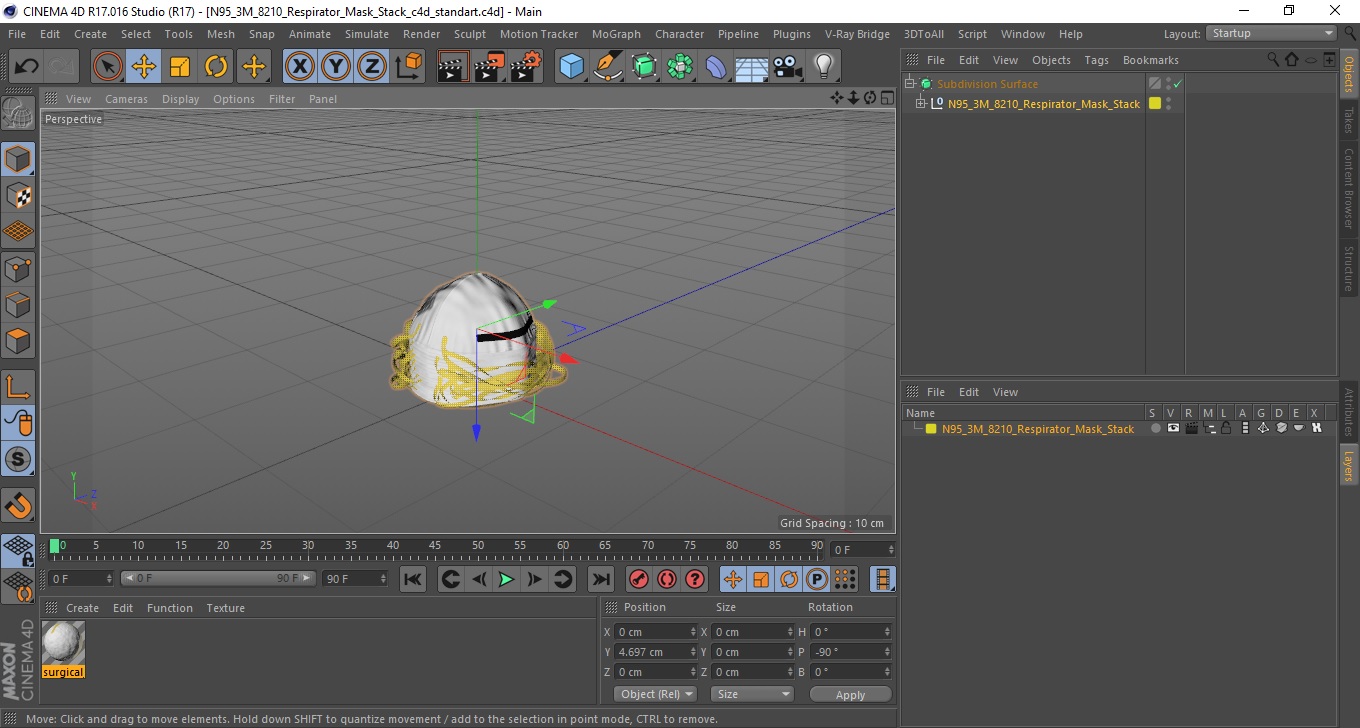Click the yellow layer swatch of N95 object
The height and width of the screenshot is (728, 1360).
tap(1155, 103)
